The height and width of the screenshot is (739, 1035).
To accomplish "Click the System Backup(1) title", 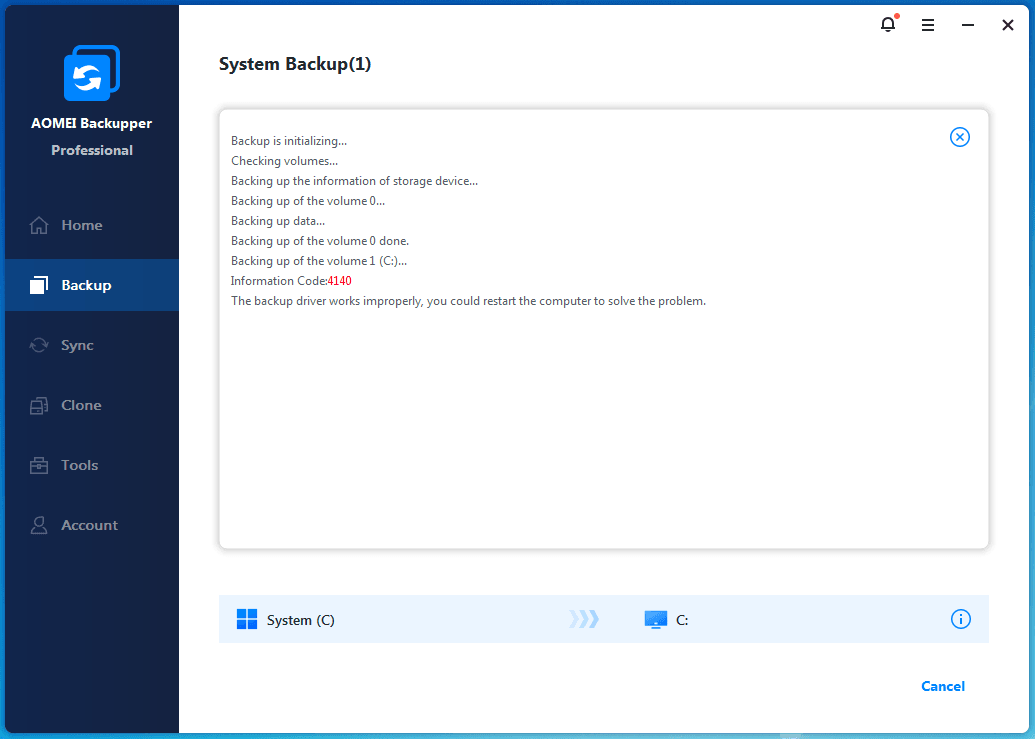I will (x=295, y=65).
